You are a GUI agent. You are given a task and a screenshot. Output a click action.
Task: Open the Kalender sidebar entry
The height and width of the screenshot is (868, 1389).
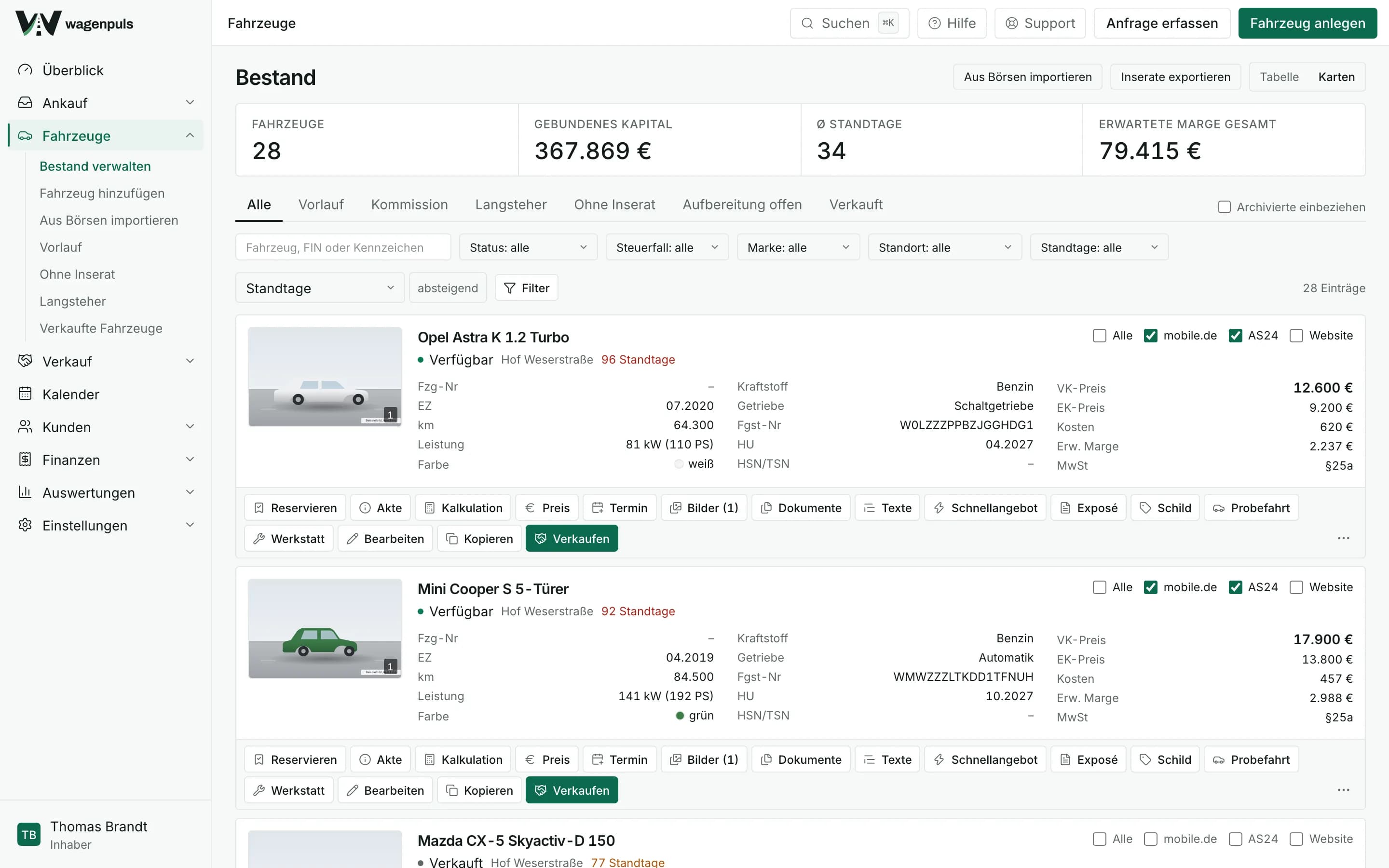[106, 394]
